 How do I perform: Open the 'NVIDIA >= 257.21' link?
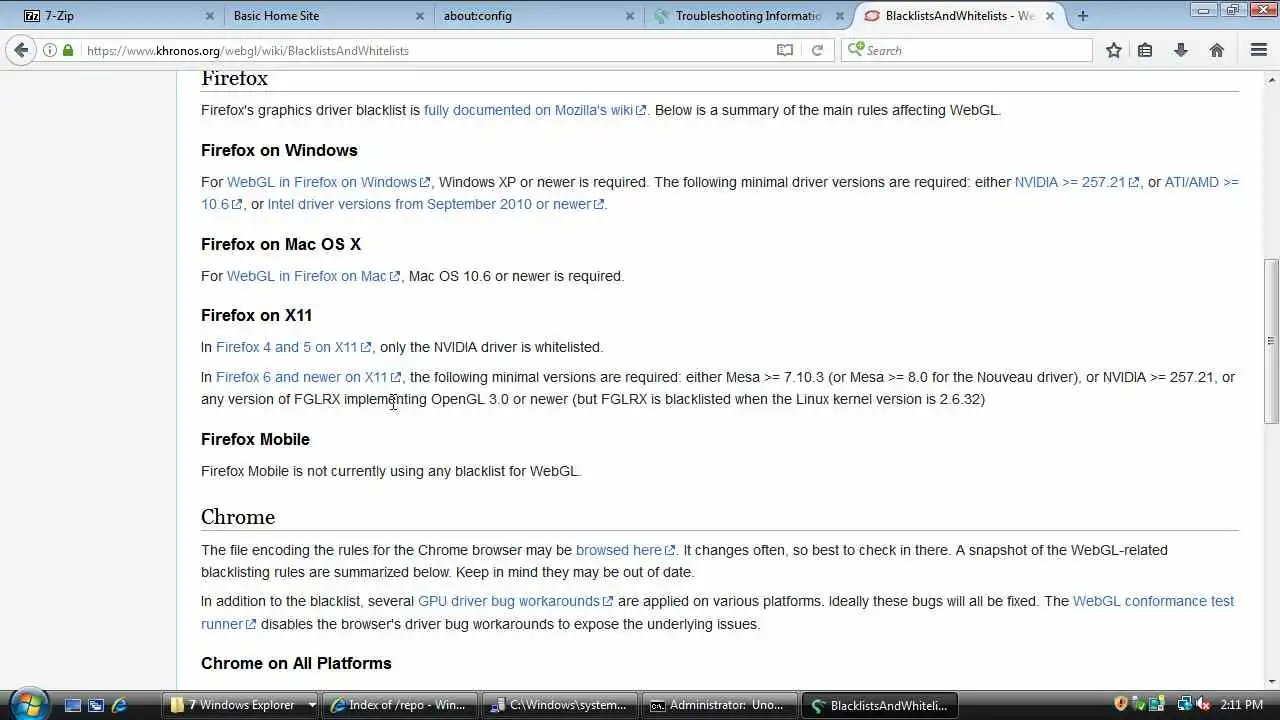pos(1076,182)
